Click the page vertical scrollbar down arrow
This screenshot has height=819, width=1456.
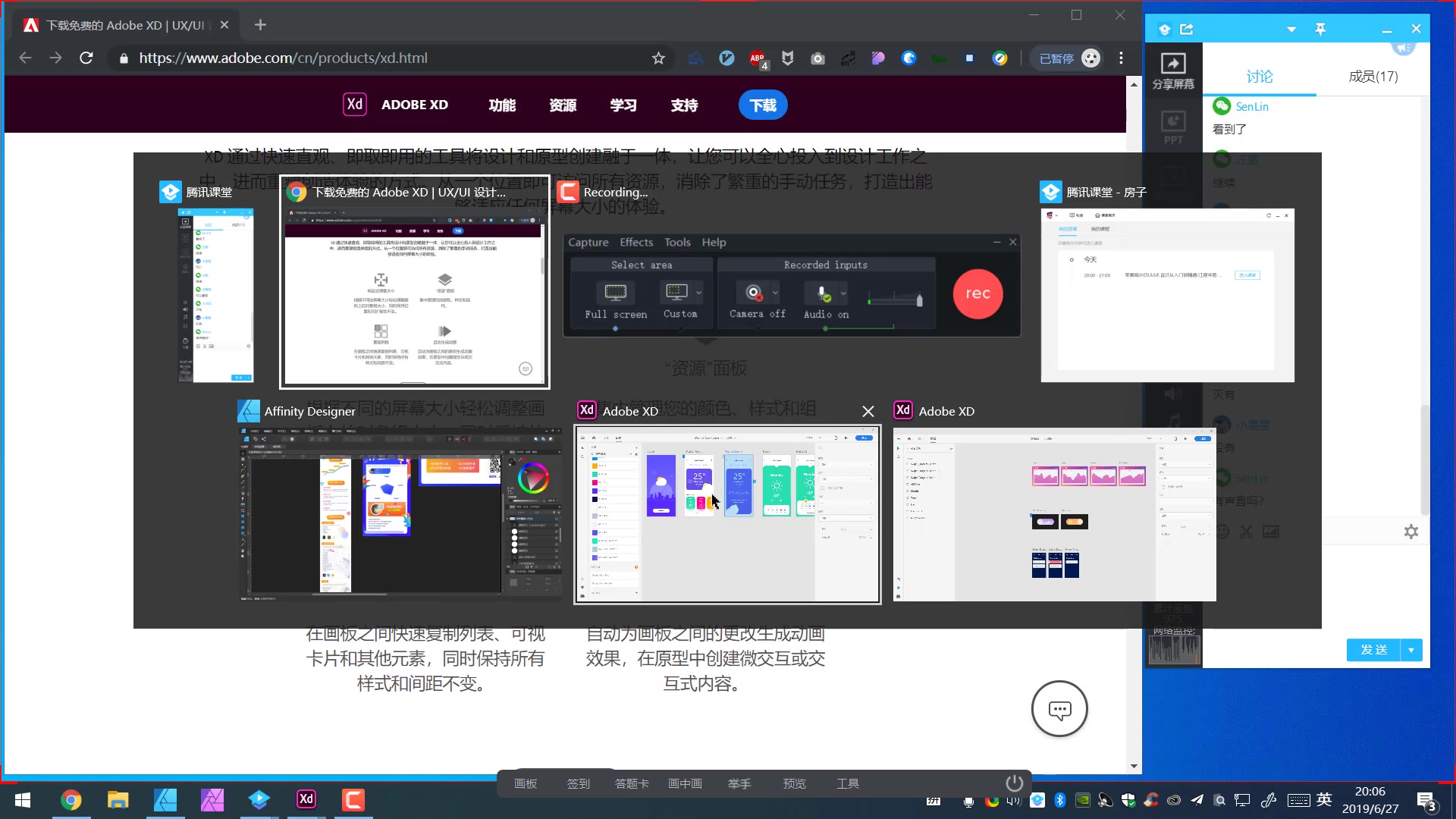(x=1134, y=767)
